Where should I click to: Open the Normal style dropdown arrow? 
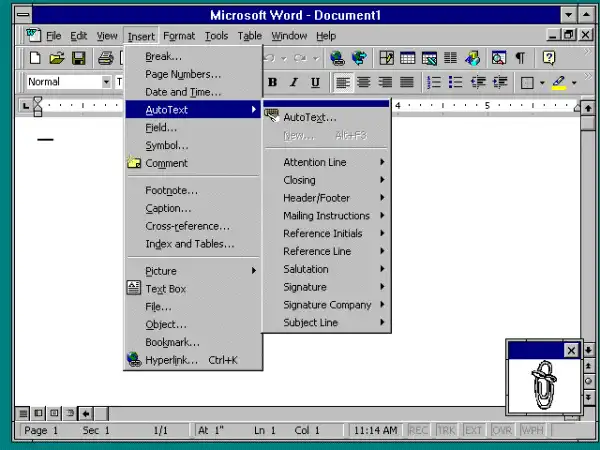pos(106,83)
